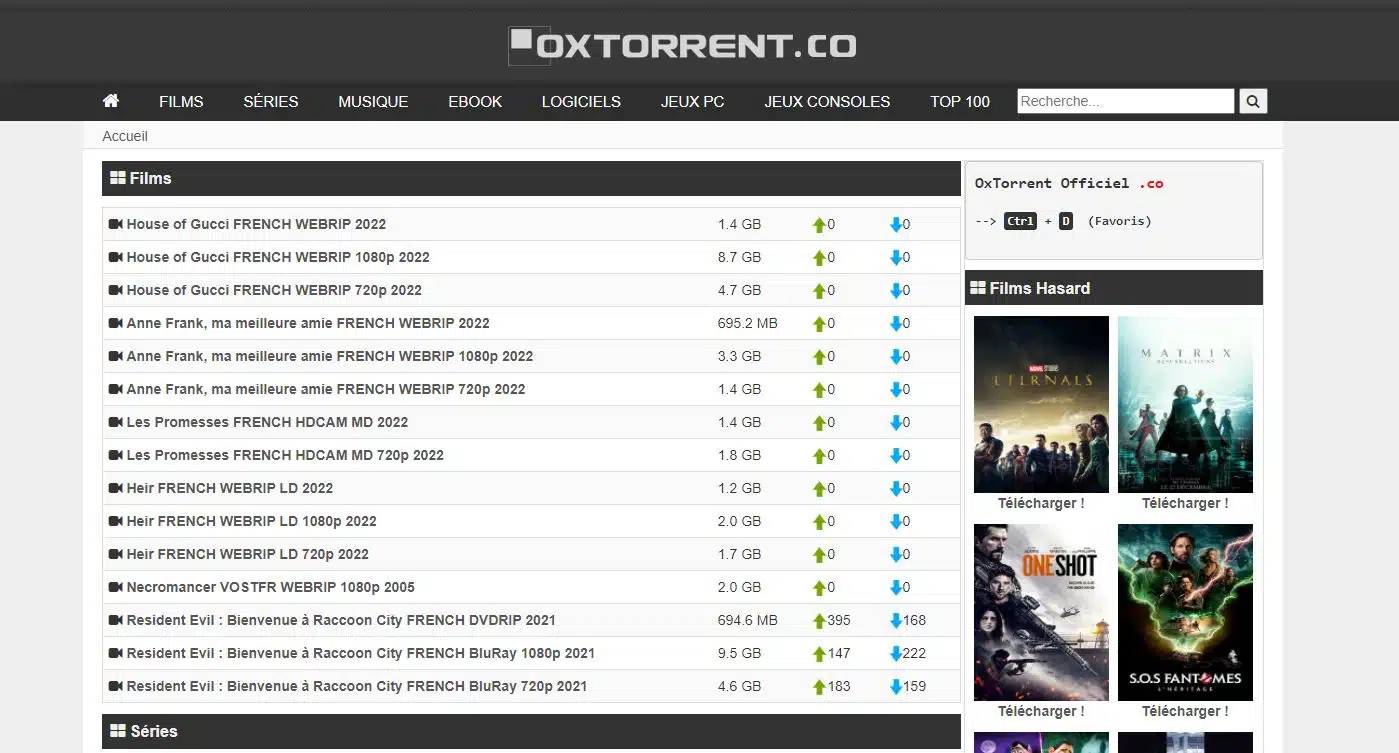Click the 695.2 MB size value

(747, 323)
